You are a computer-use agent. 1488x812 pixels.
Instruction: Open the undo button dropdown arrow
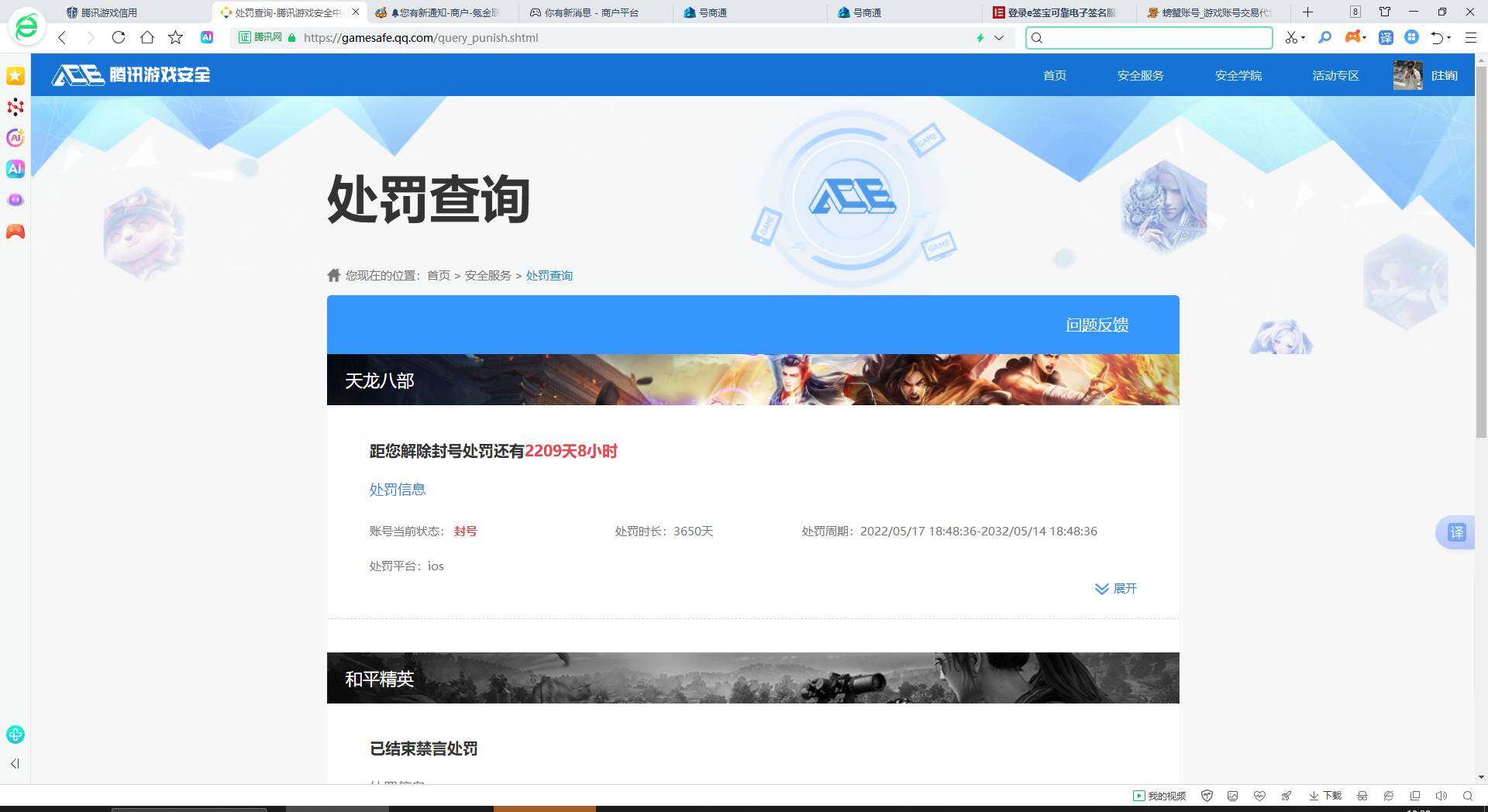pyautogui.click(x=1450, y=37)
